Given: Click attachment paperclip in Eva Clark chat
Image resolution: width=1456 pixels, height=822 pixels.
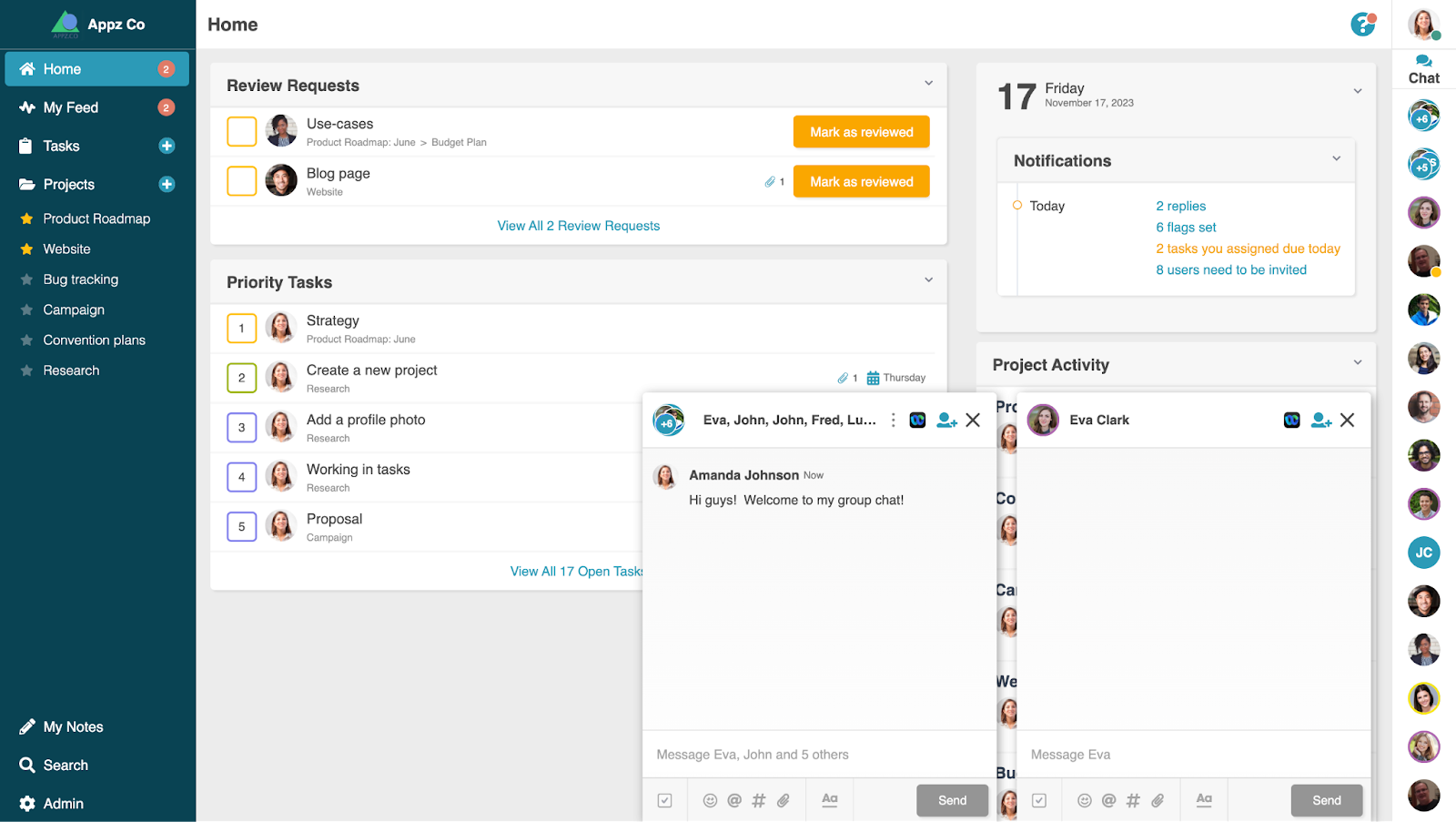Looking at the screenshot, I should tap(1158, 800).
